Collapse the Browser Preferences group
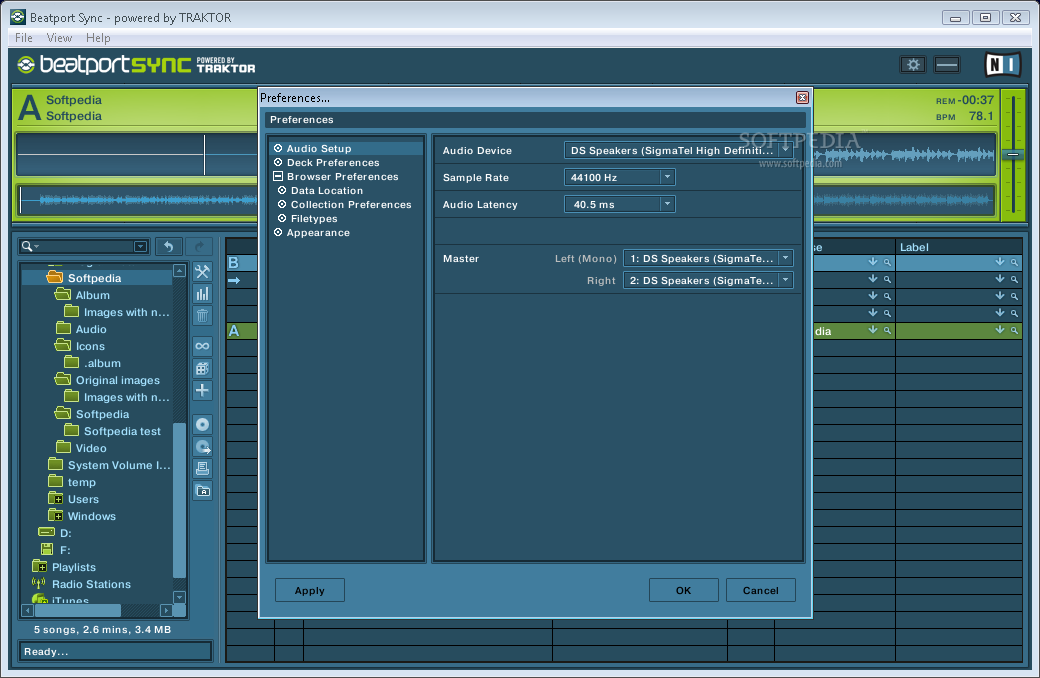 tap(278, 176)
